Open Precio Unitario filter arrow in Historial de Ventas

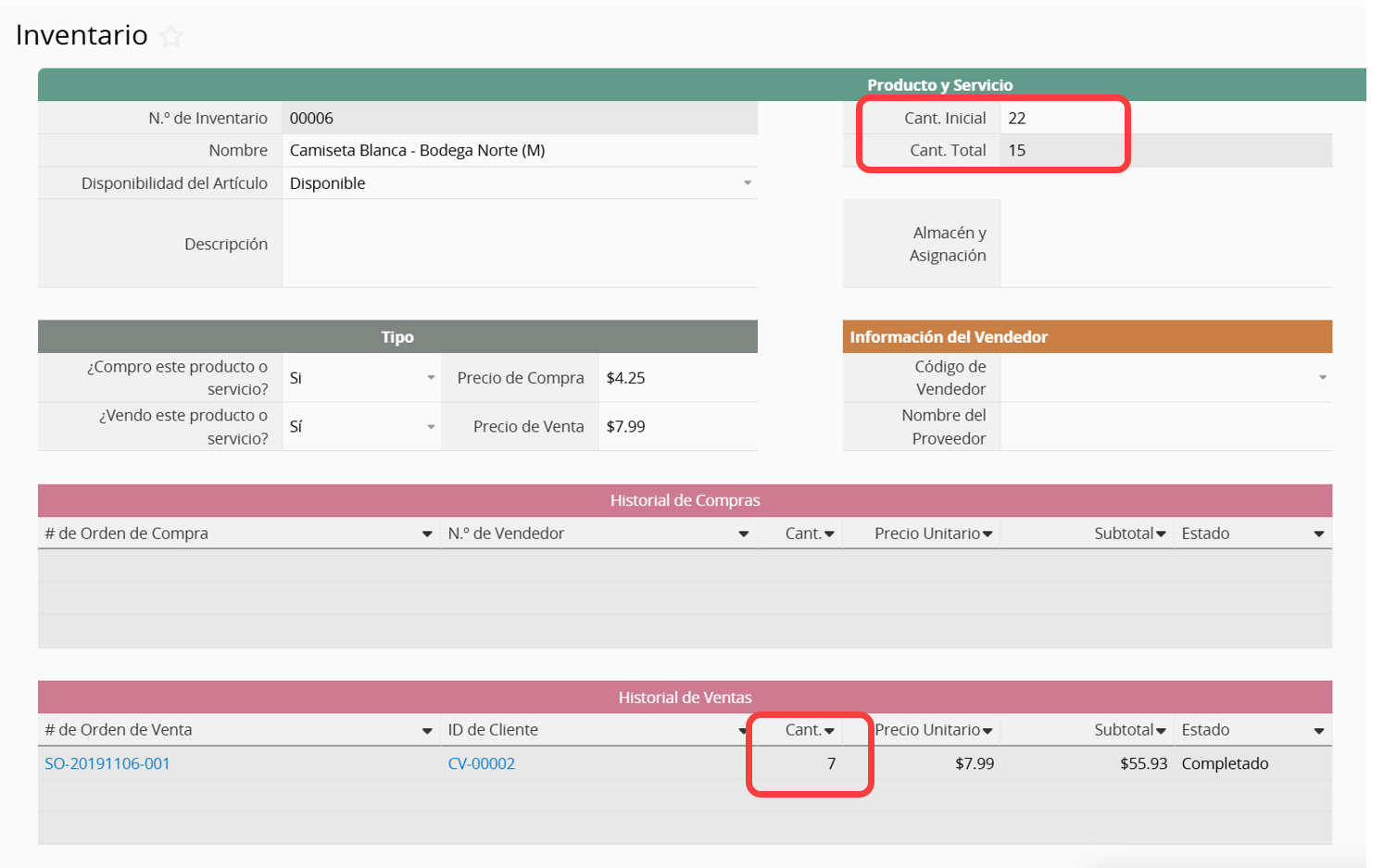point(988,731)
